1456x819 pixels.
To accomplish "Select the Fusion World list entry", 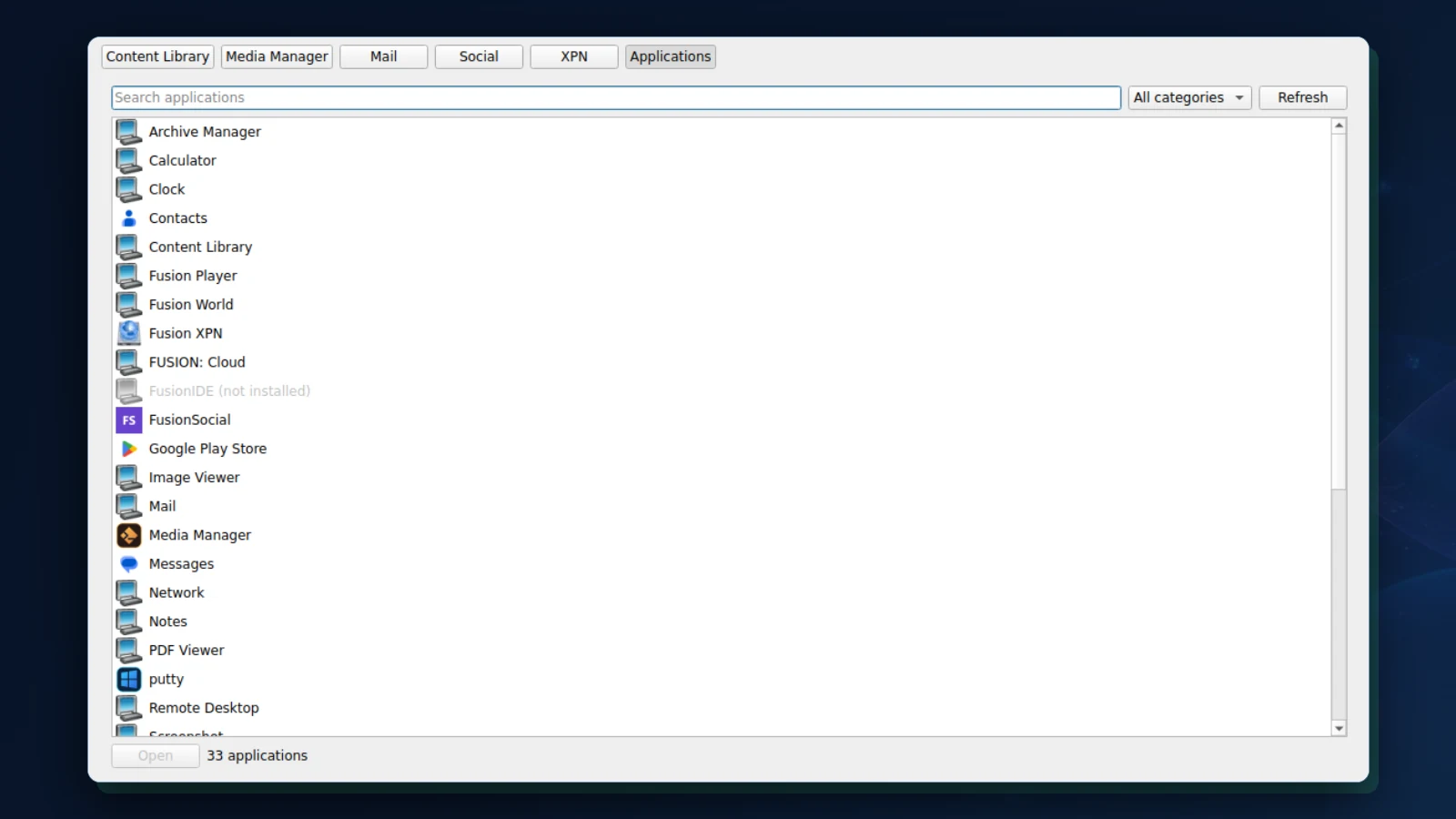I will 723,305.
